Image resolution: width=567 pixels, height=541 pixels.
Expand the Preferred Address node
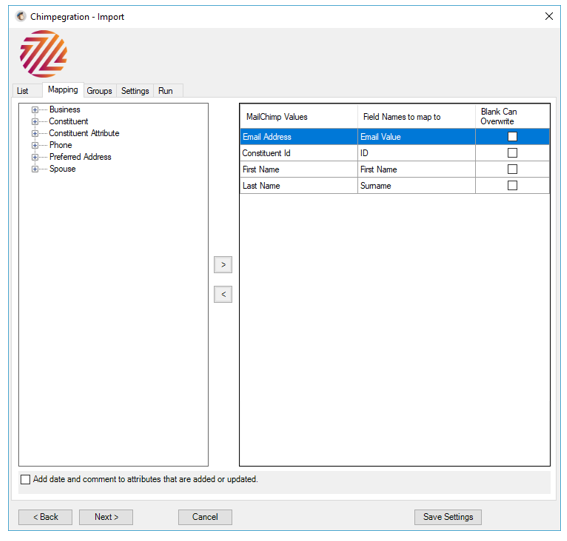pyautogui.click(x=35, y=157)
